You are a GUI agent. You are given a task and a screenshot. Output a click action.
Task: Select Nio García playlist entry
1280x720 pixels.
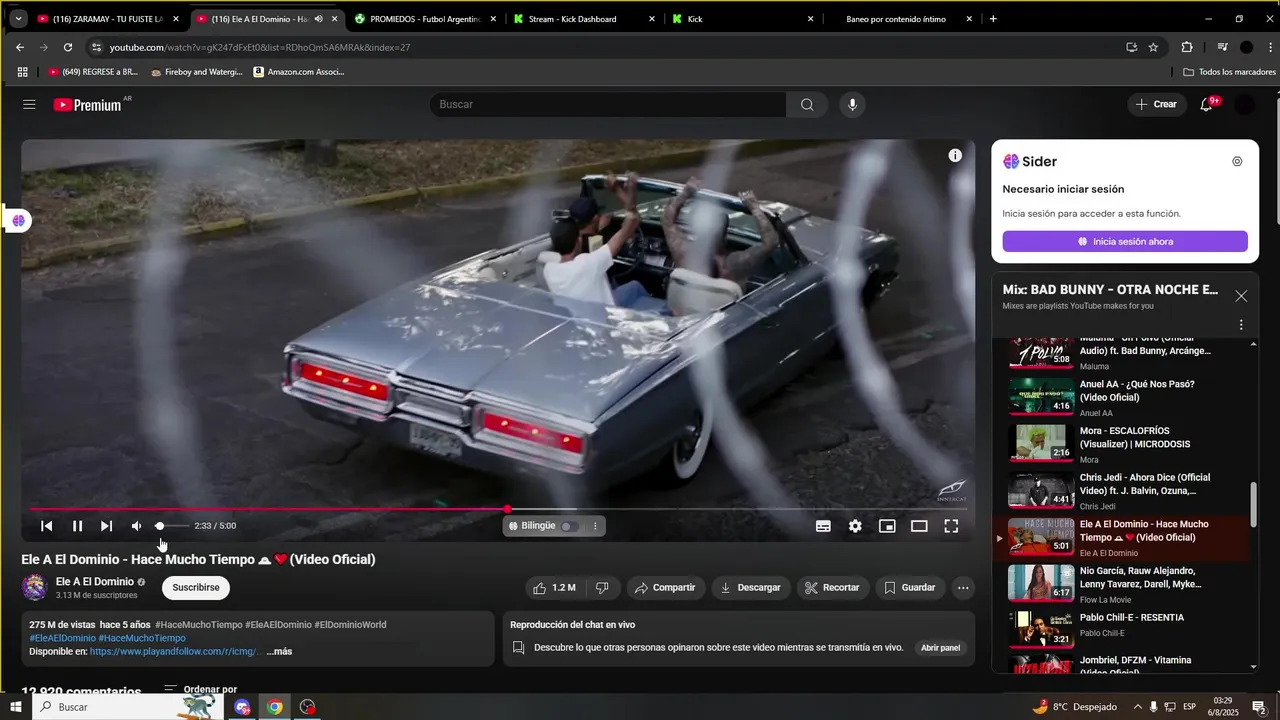pos(1125,584)
